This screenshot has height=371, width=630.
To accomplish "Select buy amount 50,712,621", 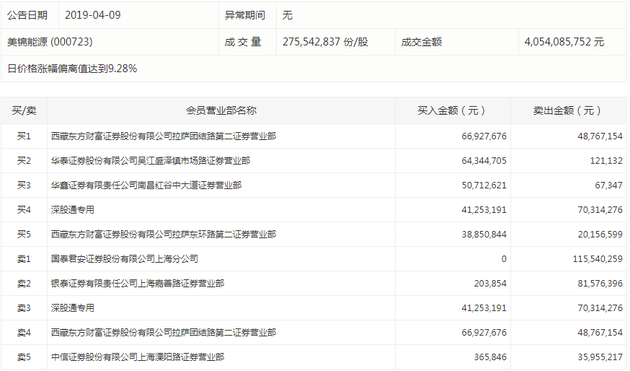I will (484, 185).
